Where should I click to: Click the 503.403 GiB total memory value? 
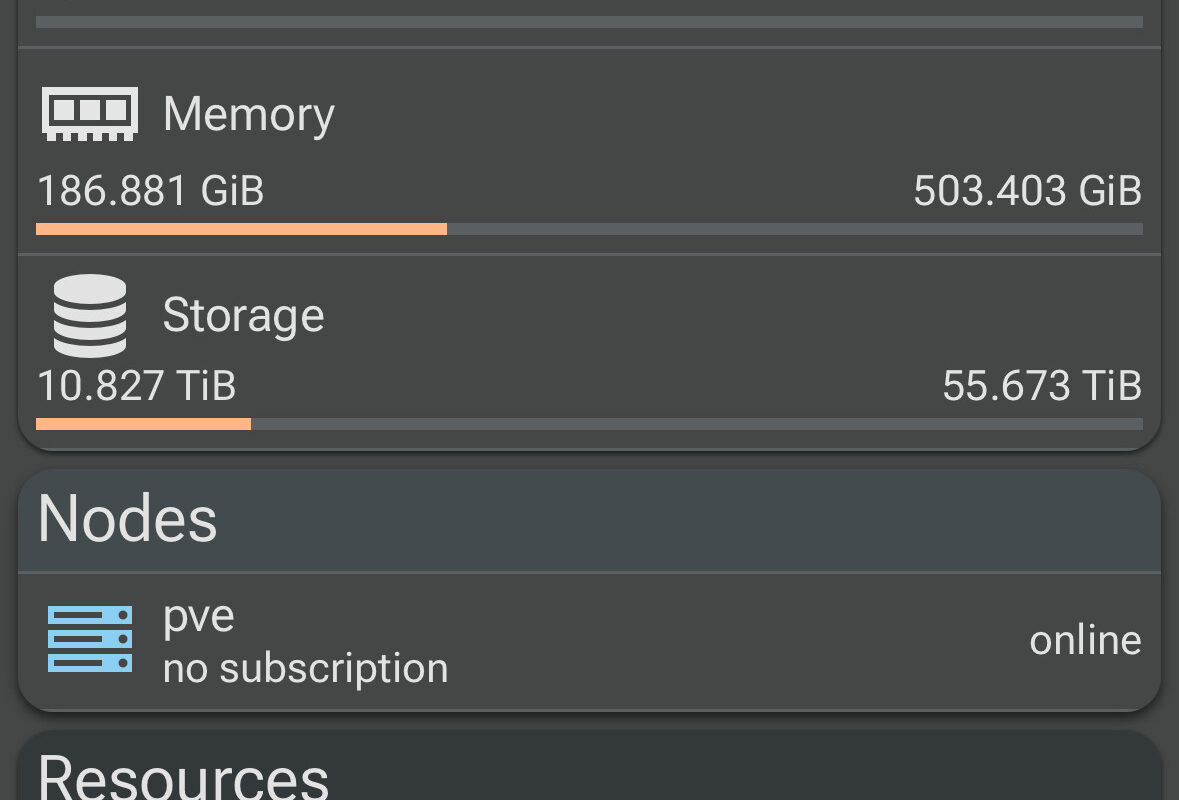(x=1027, y=190)
